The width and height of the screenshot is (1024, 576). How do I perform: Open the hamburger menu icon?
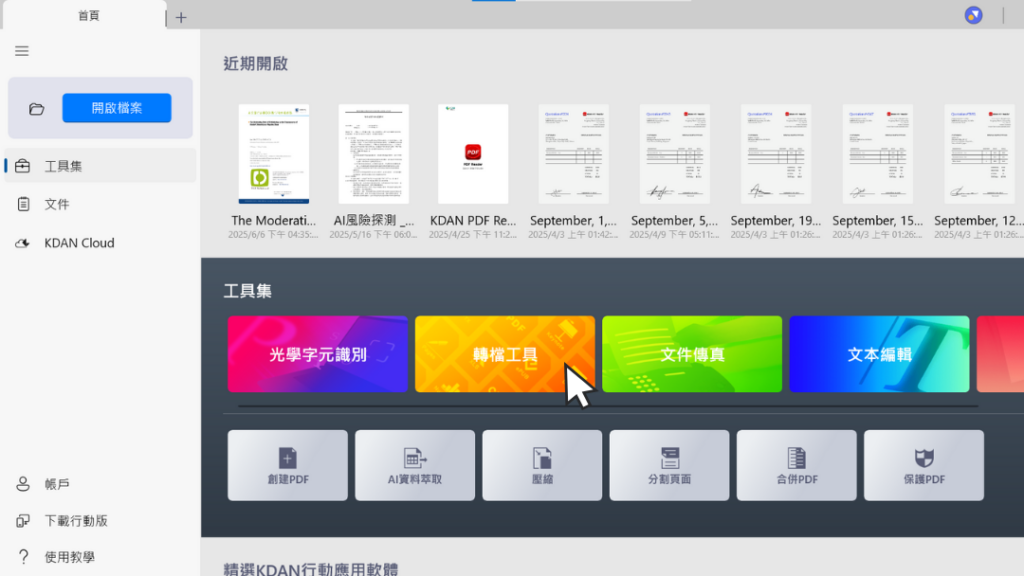coord(22,51)
